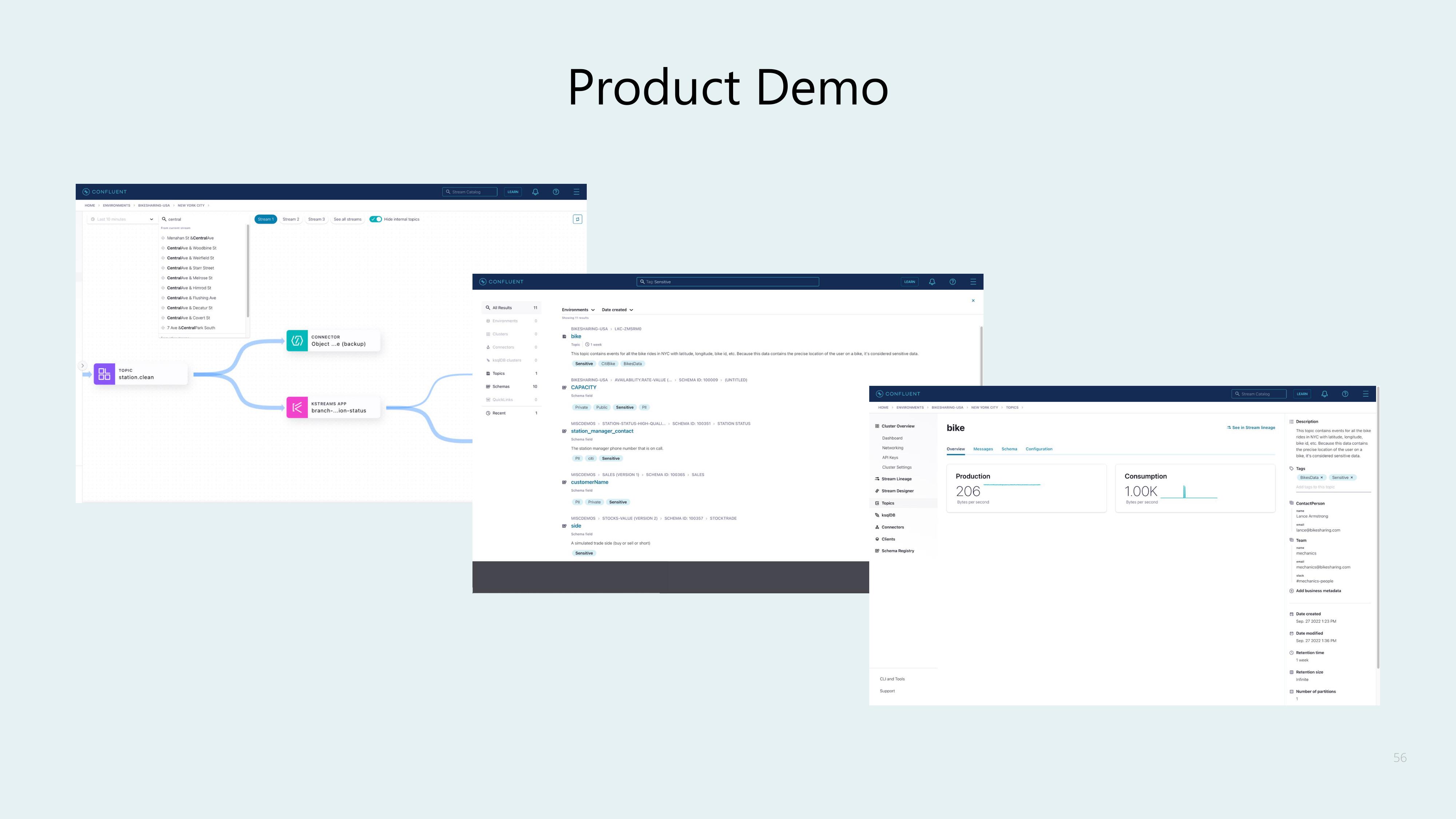Click schema icon beside CAPACITY result
1456x819 pixels.
pyautogui.click(x=564, y=388)
